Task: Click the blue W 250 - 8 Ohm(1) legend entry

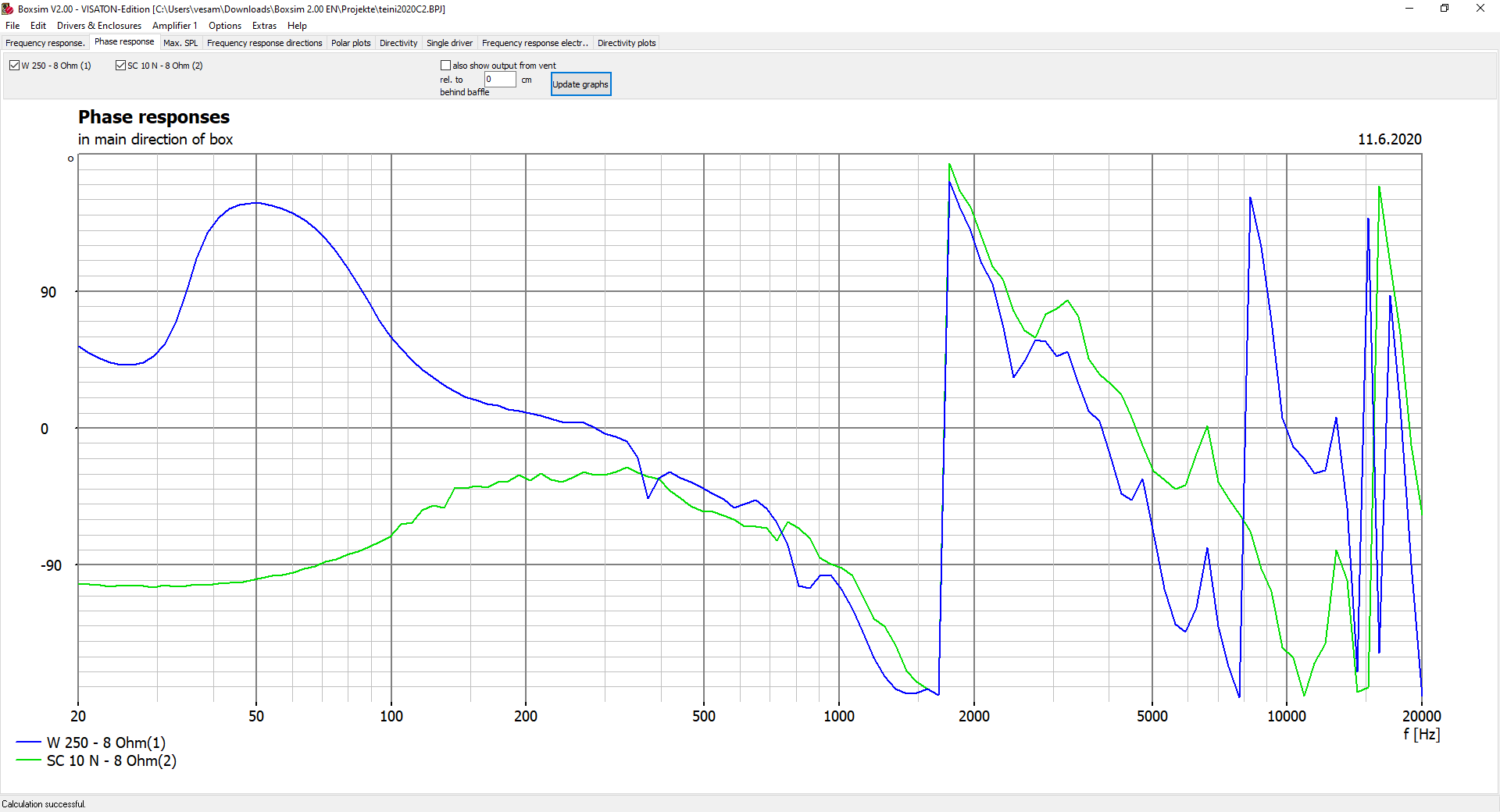Action: [x=91, y=743]
